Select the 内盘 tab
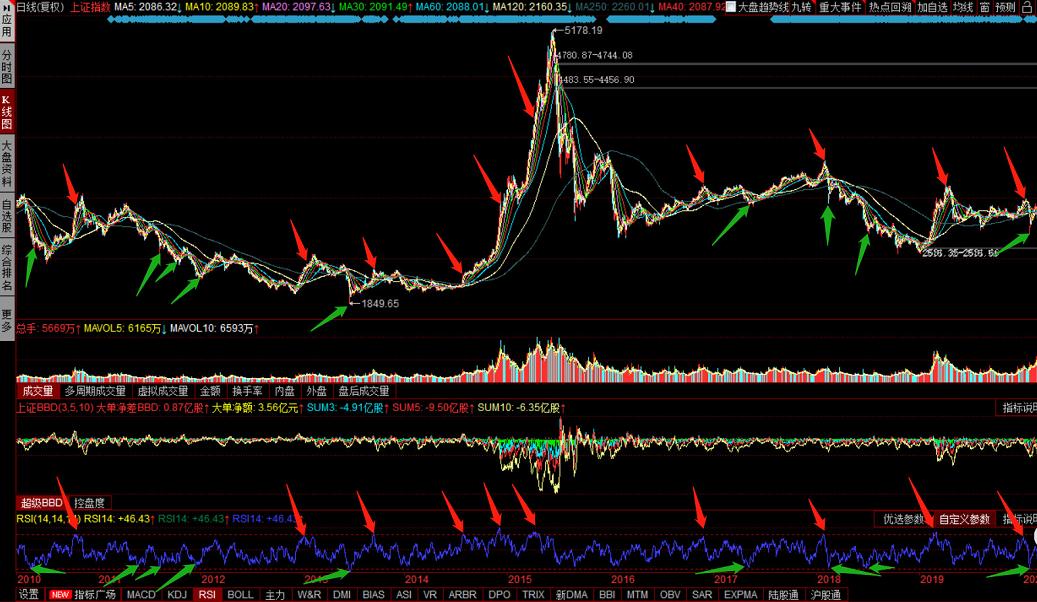This screenshot has width=1037, height=602. pos(285,391)
